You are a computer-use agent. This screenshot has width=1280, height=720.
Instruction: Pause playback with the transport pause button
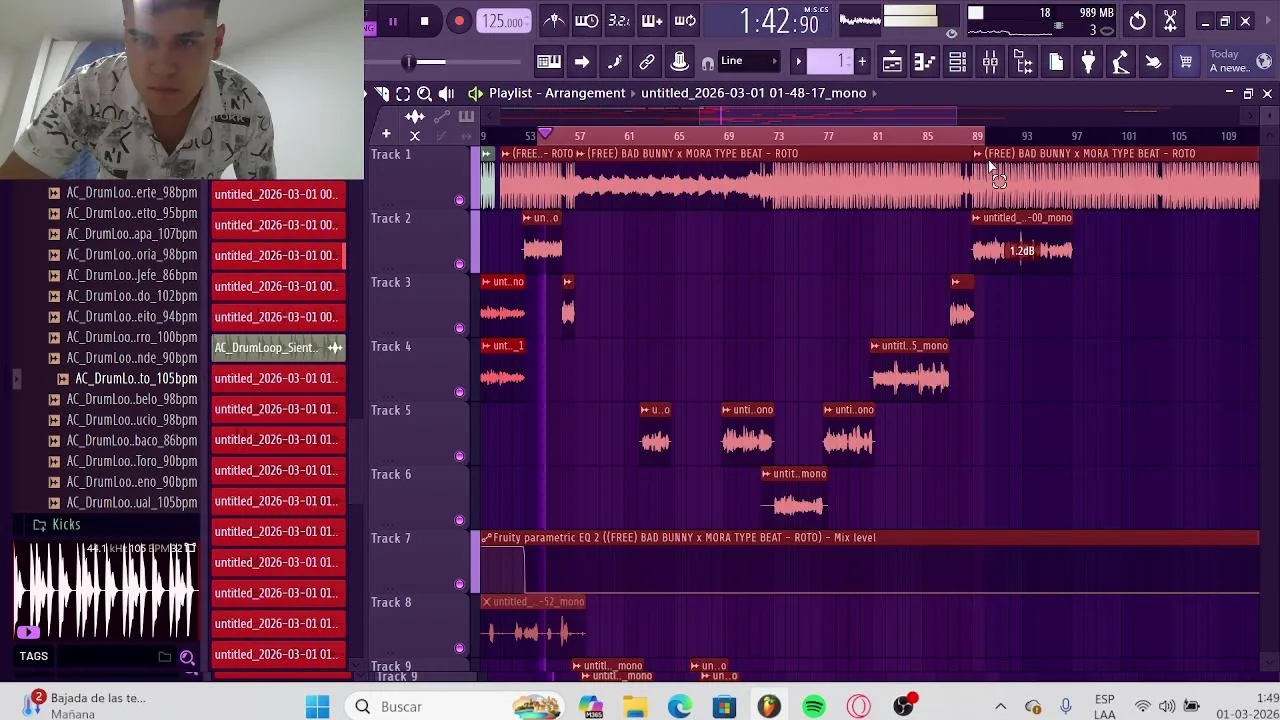point(392,21)
